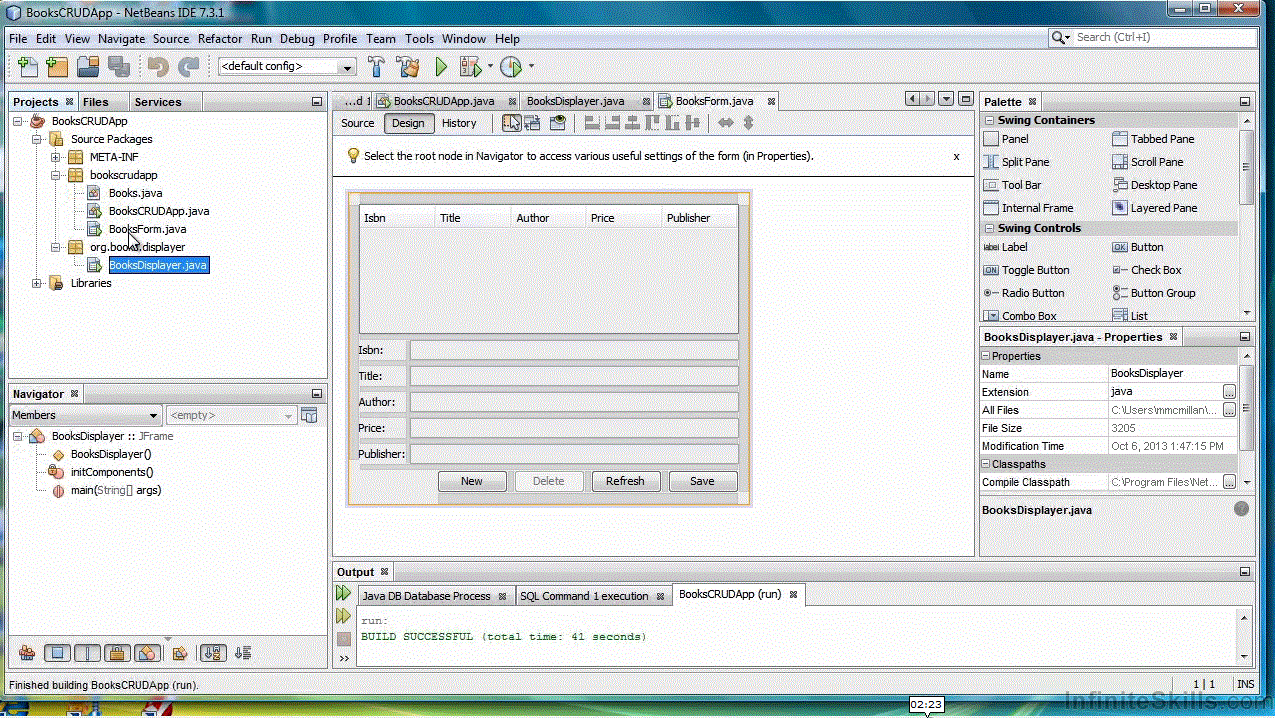1275x718 pixels.
Task: Open Debug Project dropdown arrow
Action: click(x=491, y=67)
